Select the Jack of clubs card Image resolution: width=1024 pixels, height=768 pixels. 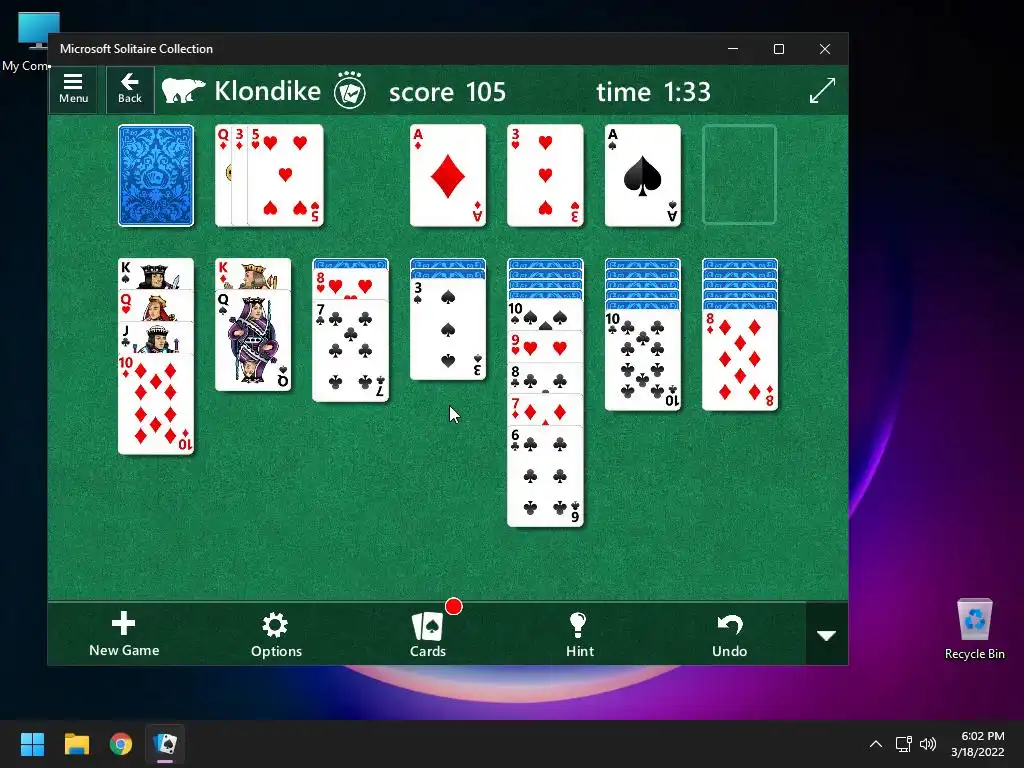point(155,338)
